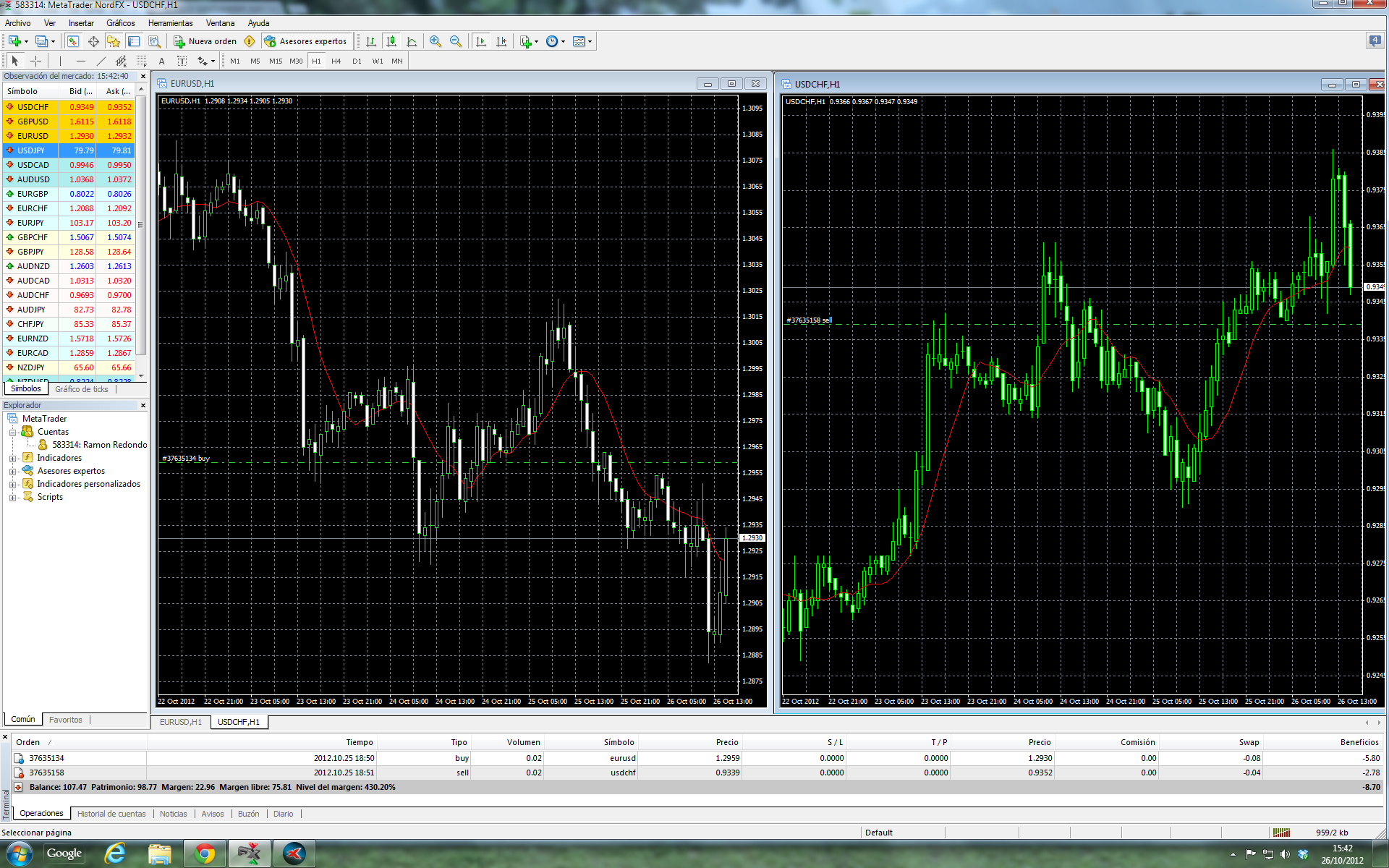
Task: Toggle the Asesores expertos button
Action: pyautogui.click(x=306, y=41)
